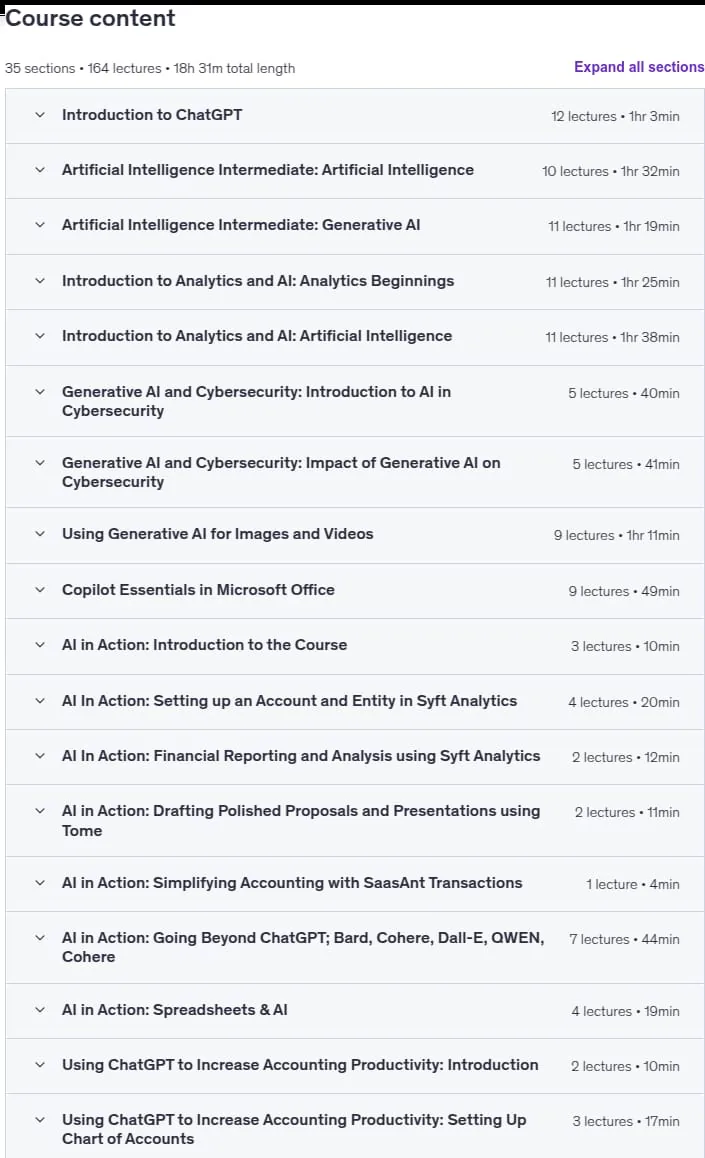Click Expand all sections link
The width and height of the screenshot is (705, 1158).
639,67
